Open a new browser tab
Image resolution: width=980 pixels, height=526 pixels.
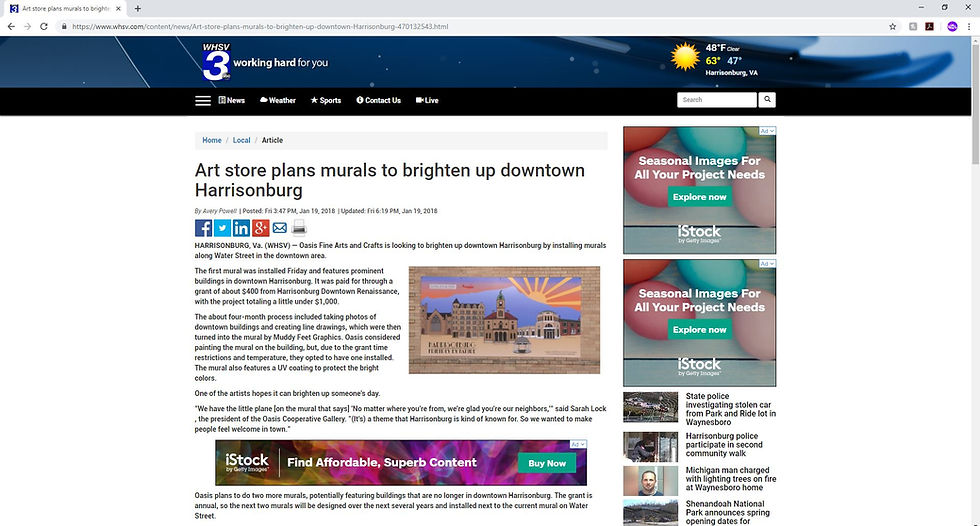click(x=138, y=9)
